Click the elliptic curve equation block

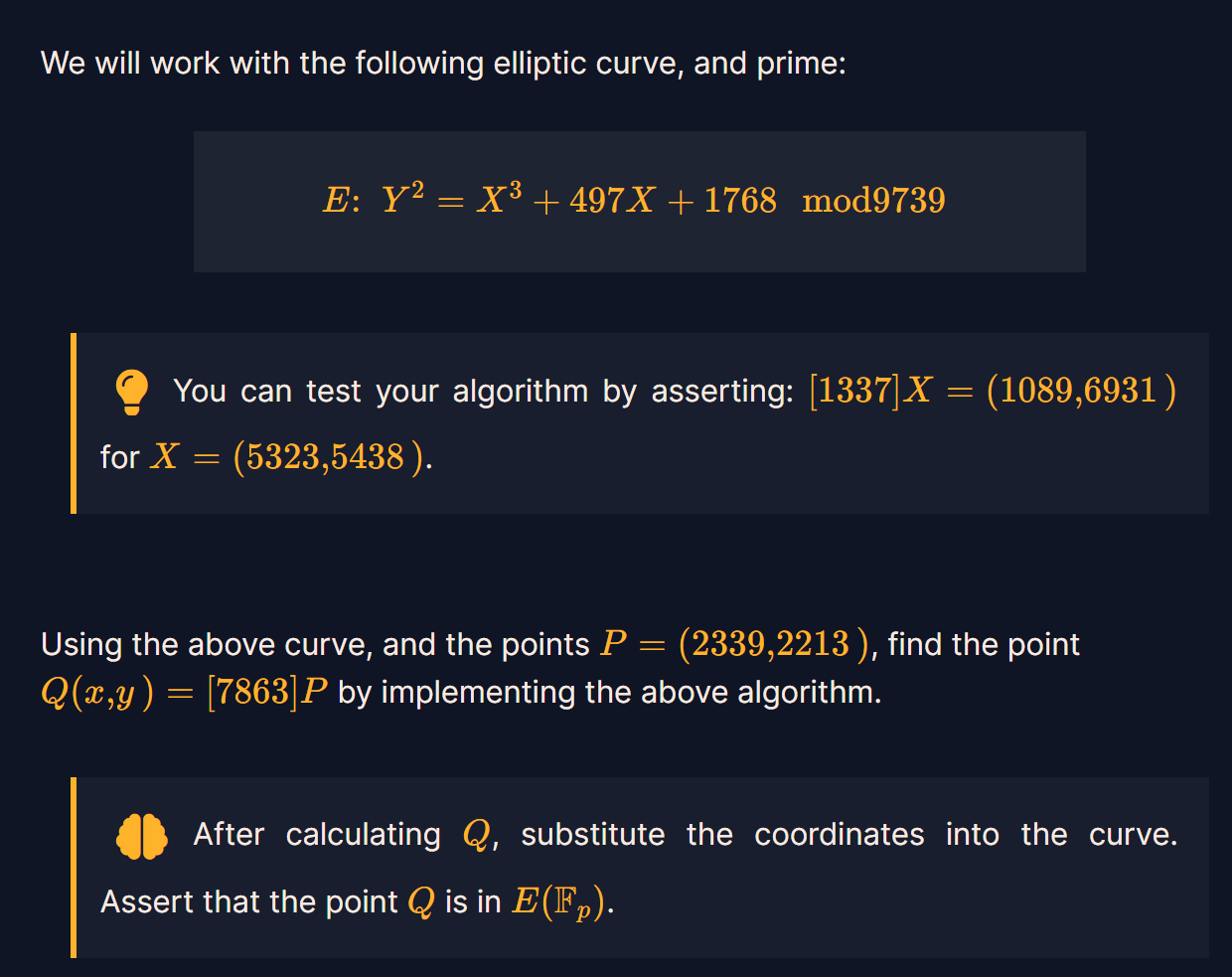coord(639,202)
